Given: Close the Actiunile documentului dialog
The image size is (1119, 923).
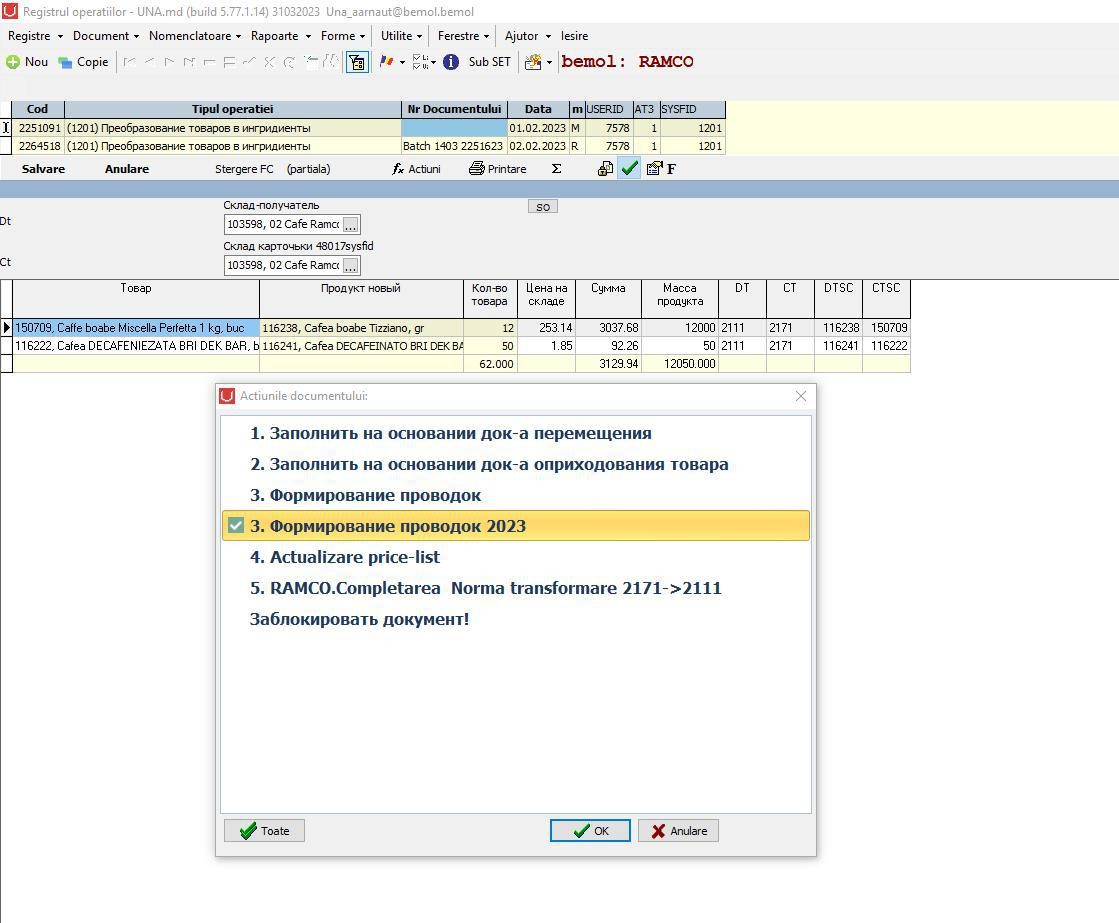Looking at the screenshot, I should click(801, 396).
